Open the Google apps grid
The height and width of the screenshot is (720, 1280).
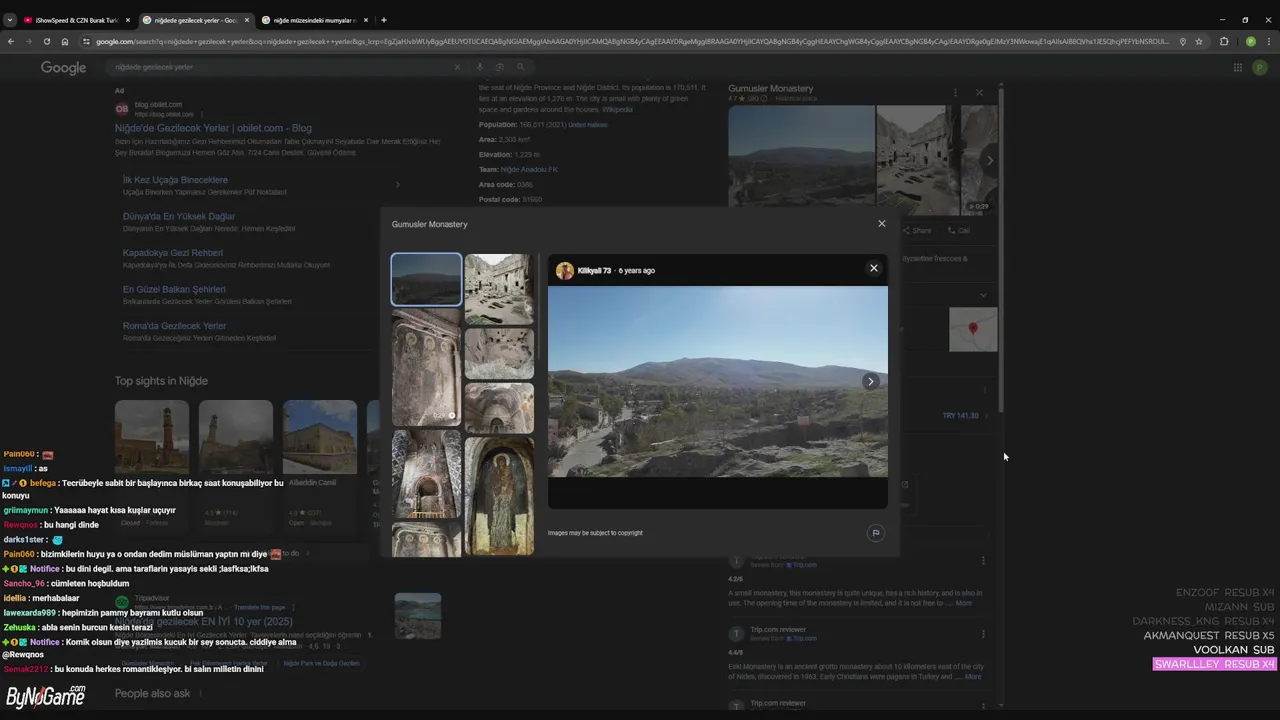tap(1237, 67)
